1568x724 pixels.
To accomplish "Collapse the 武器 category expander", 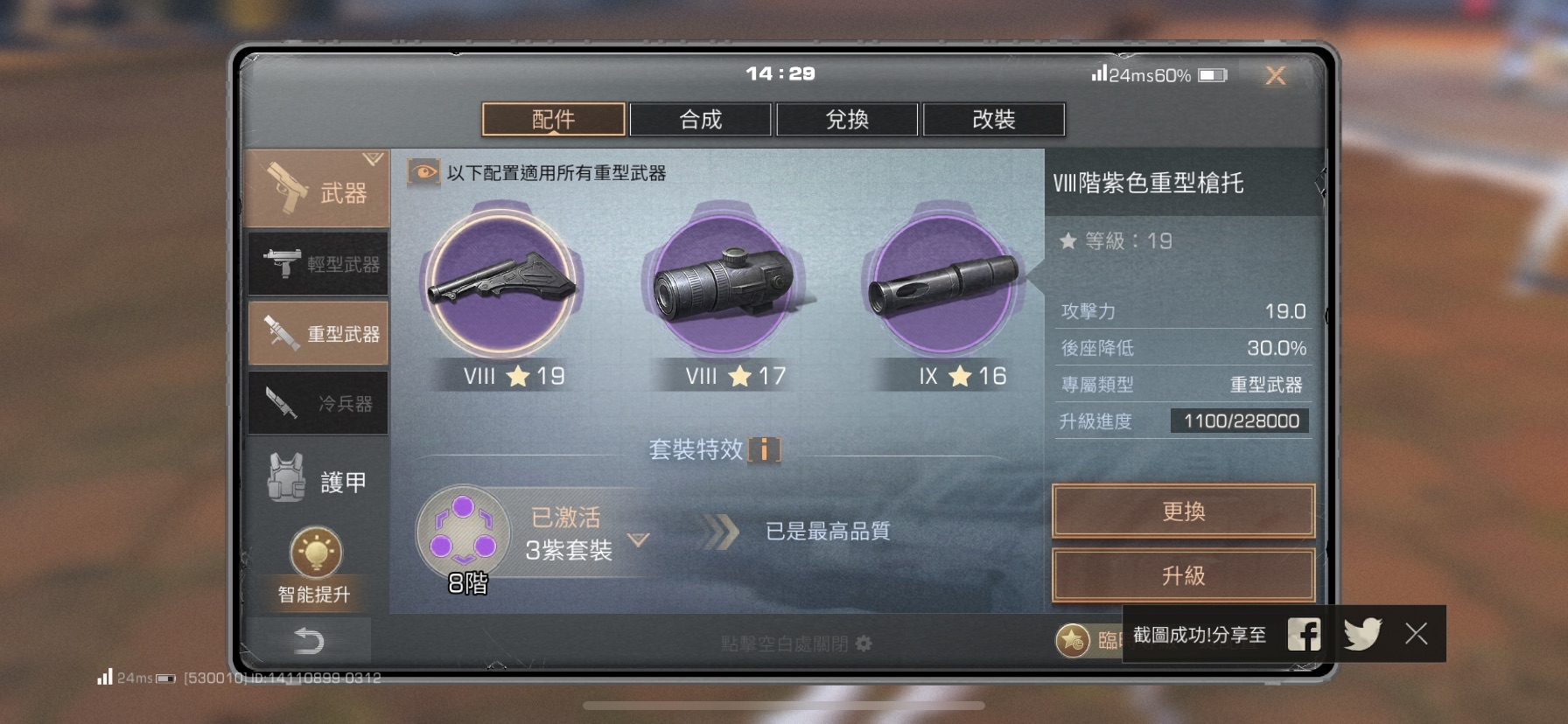I will click(373, 159).
